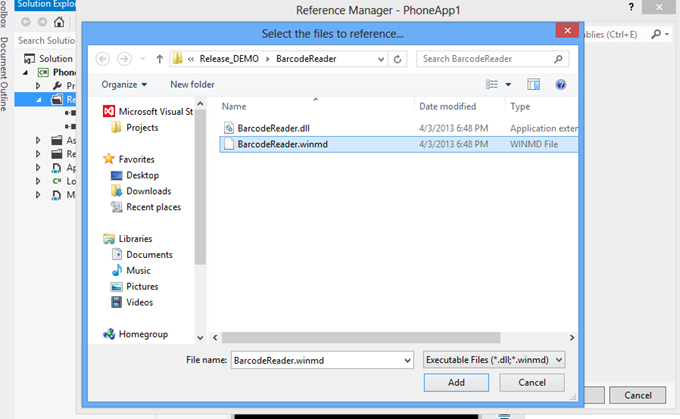
Task: Click Solution Explorer back arrow
Action: click(x=26, y=22)
